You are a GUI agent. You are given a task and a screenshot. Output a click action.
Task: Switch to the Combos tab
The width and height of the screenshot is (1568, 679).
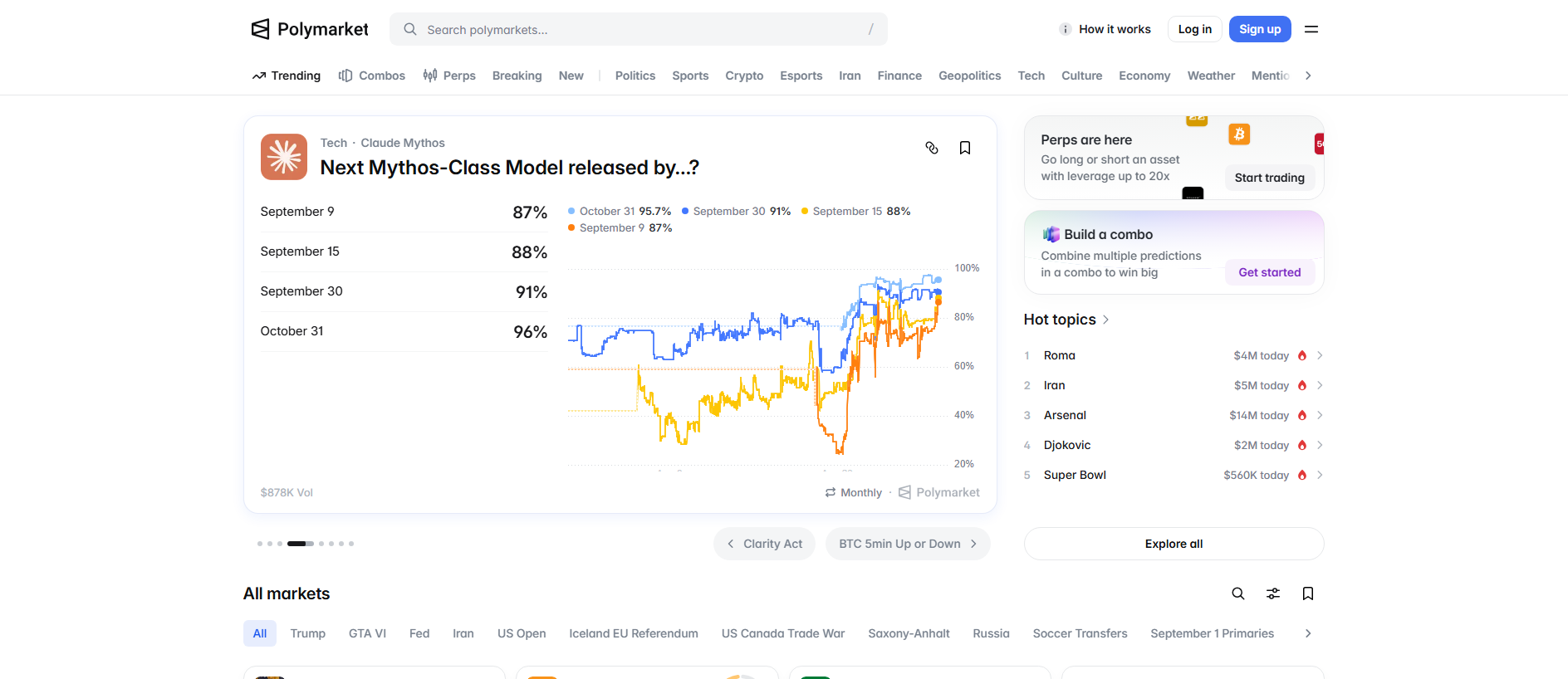tap(372, 76)
